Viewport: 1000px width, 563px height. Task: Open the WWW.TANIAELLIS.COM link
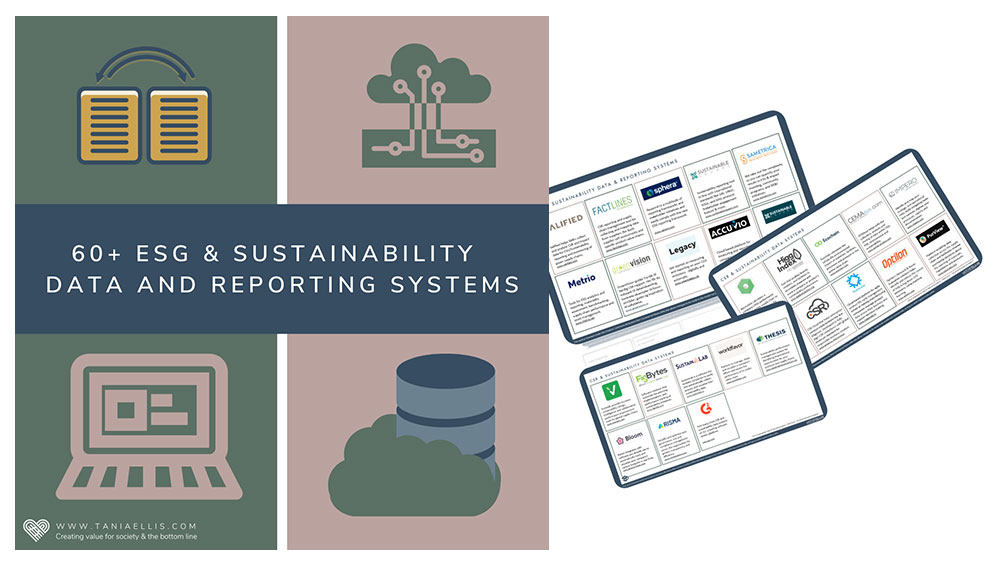[127, 526]
